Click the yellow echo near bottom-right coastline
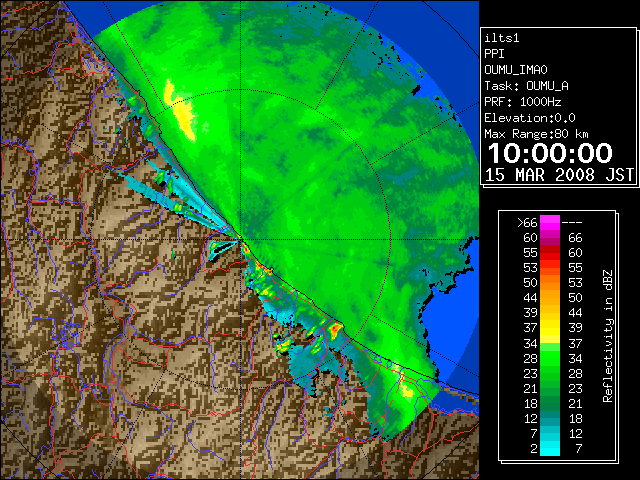The image size is (640, 480). [407, 390]
